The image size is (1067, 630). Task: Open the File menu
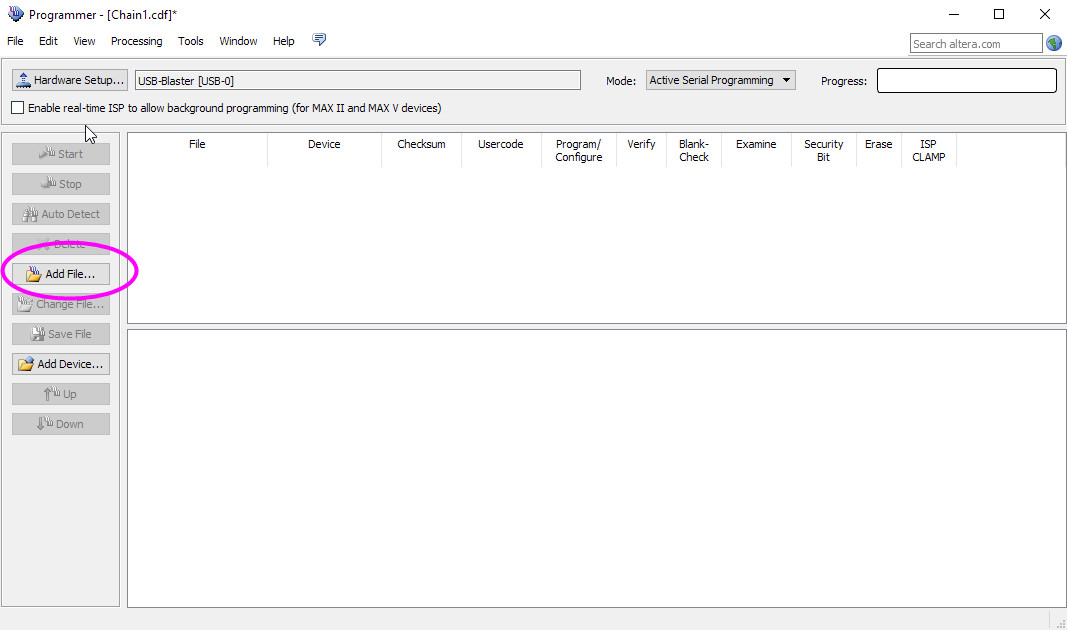tap(15, 41)
